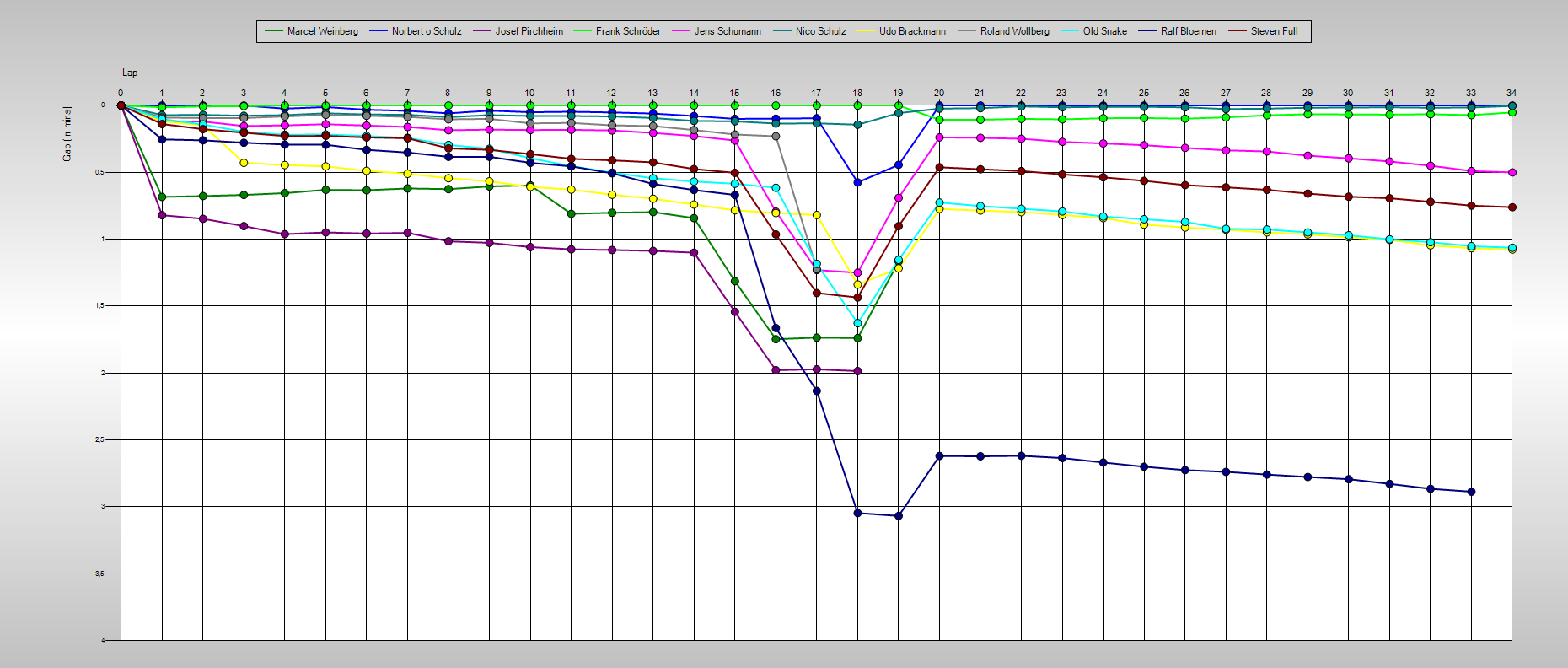Select the Steven Full legend entry

point(1263,31)
